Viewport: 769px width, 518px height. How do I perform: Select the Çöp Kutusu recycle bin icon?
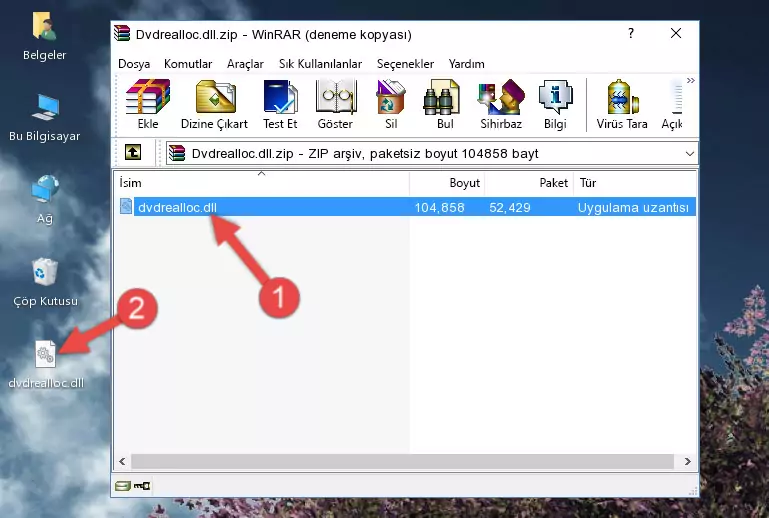coord(45,283)
